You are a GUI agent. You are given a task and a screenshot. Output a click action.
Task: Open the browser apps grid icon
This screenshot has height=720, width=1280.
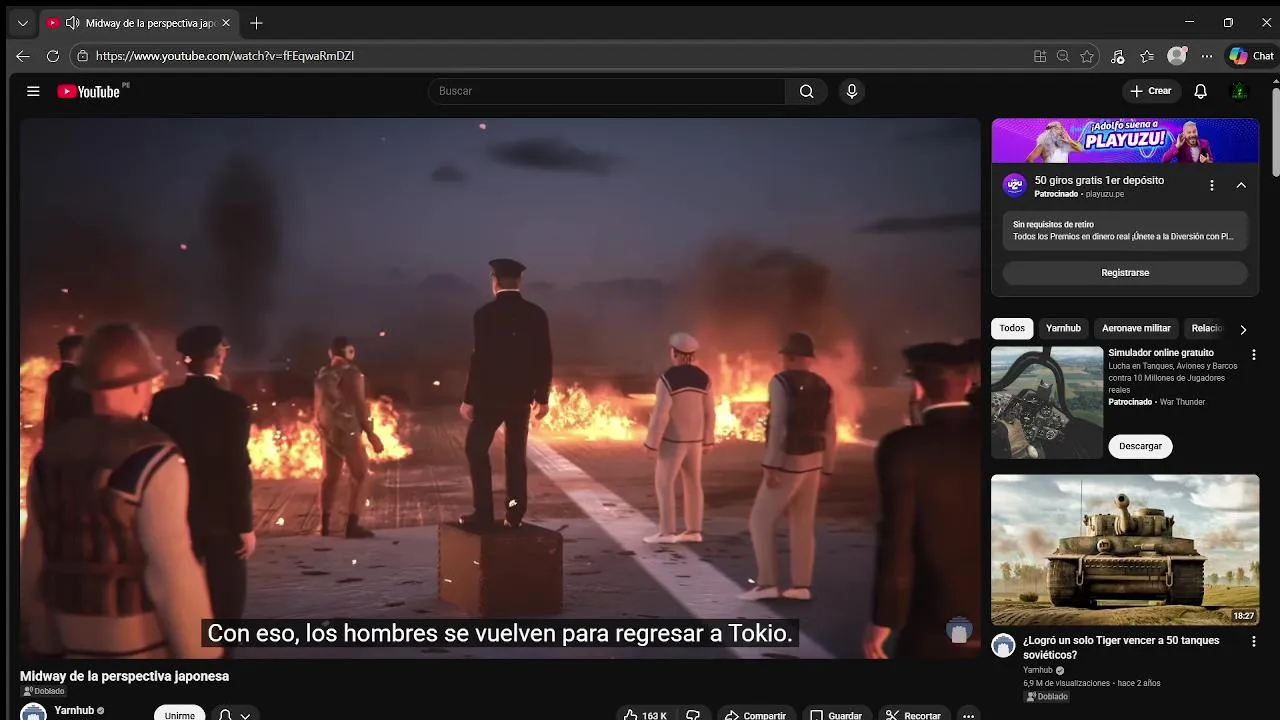click(x=1040, y=56)
